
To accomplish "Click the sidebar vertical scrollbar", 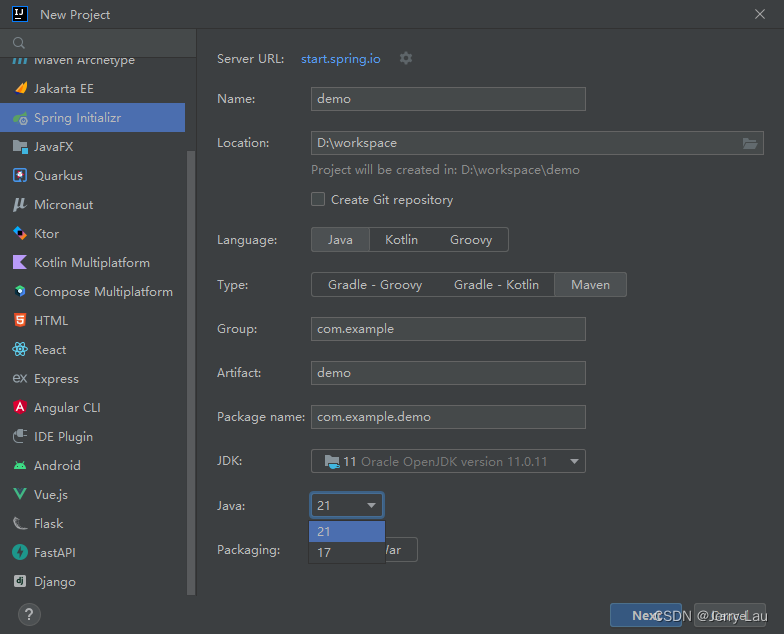I will pyautogui.click(x=190, y=372).
